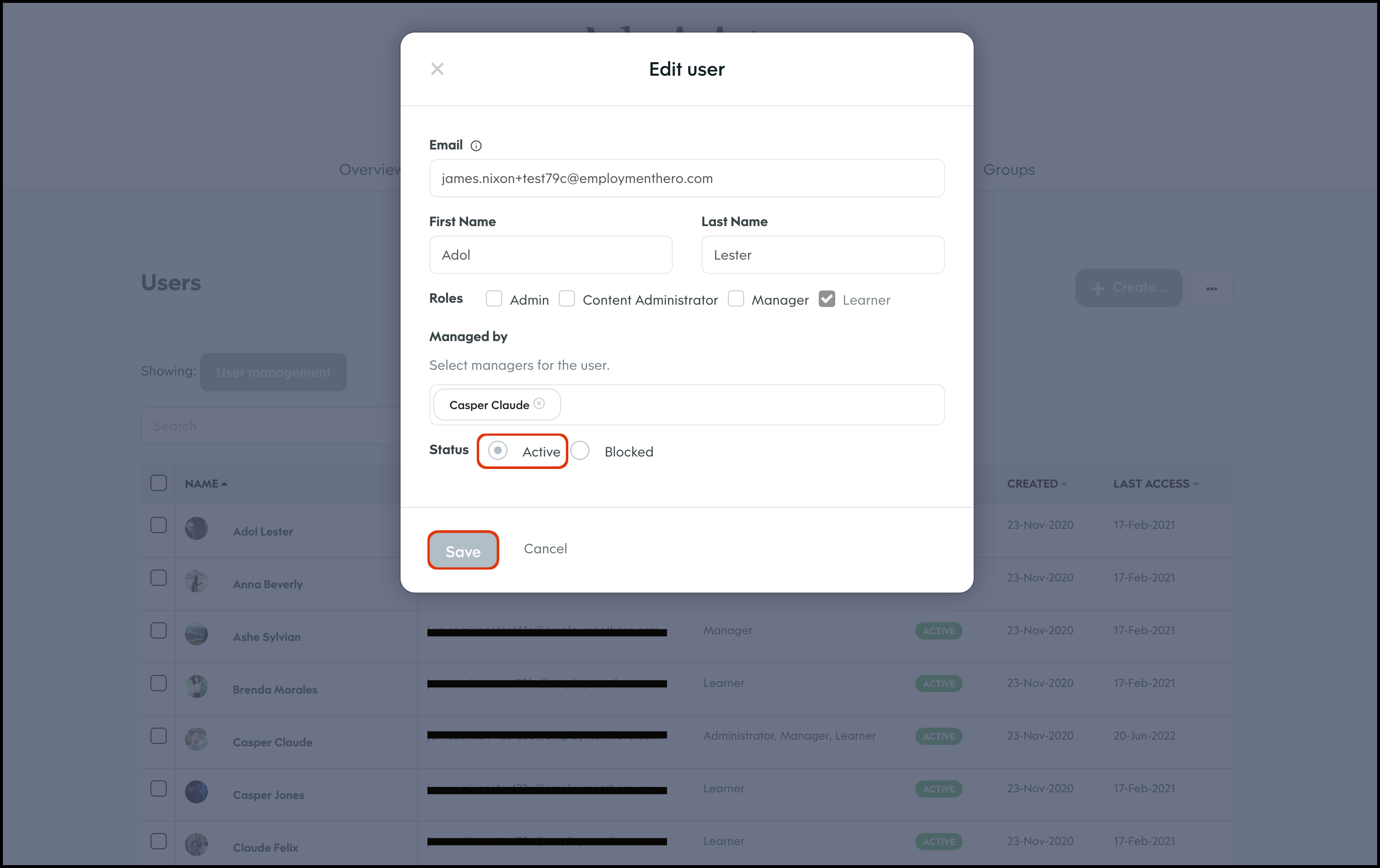Click the Save button
This screenshot has height=868, width=1380.
click(x=463, y=550)
